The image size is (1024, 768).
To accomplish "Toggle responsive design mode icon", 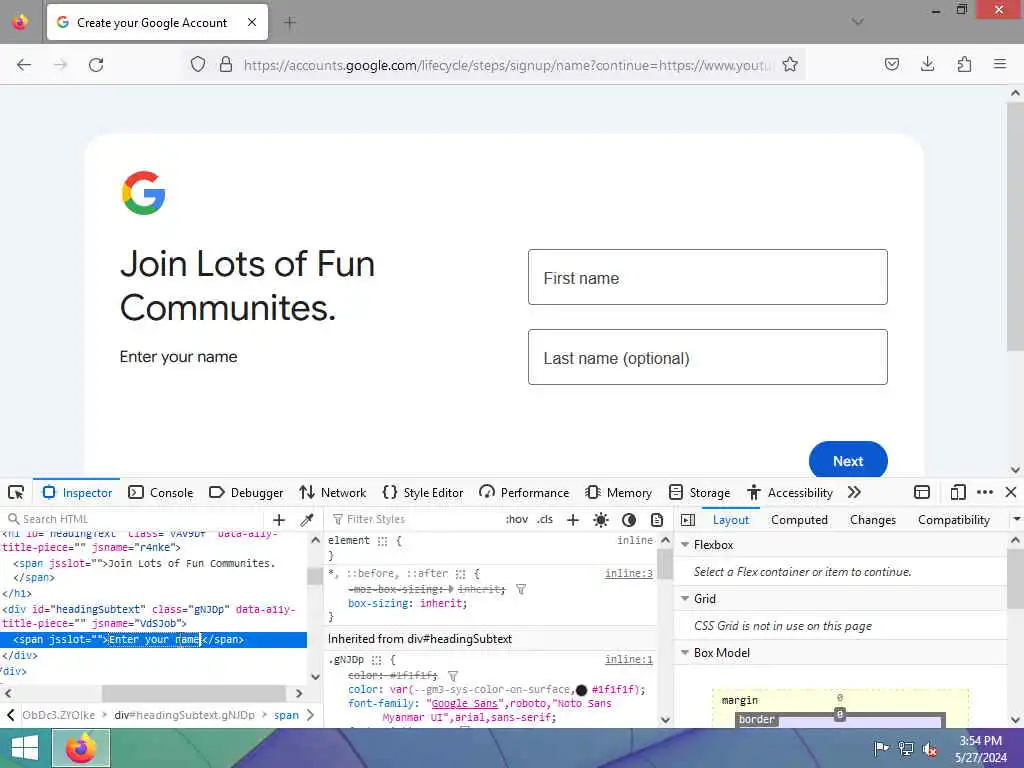I will pyautogui.click(x=958, y=492).
